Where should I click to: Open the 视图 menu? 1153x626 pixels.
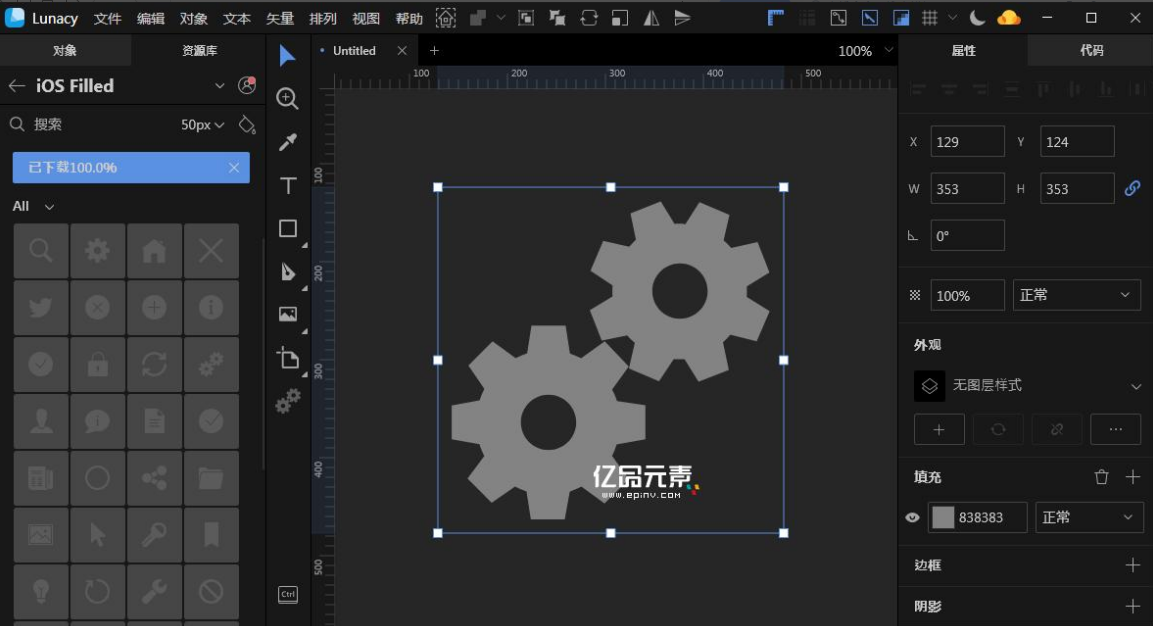(x=365, y=17)
